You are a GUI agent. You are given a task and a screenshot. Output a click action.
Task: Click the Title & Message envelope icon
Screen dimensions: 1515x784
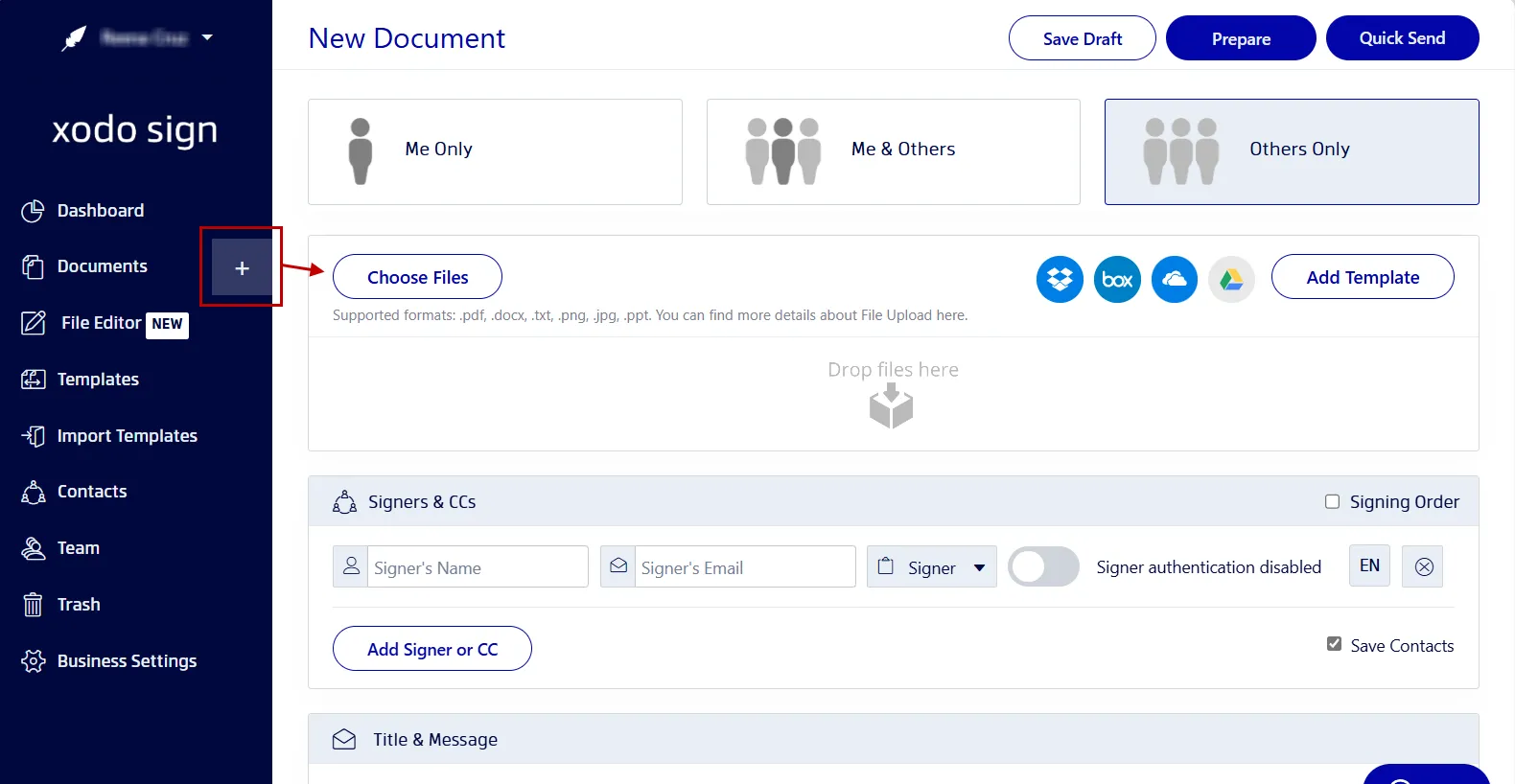344,740
